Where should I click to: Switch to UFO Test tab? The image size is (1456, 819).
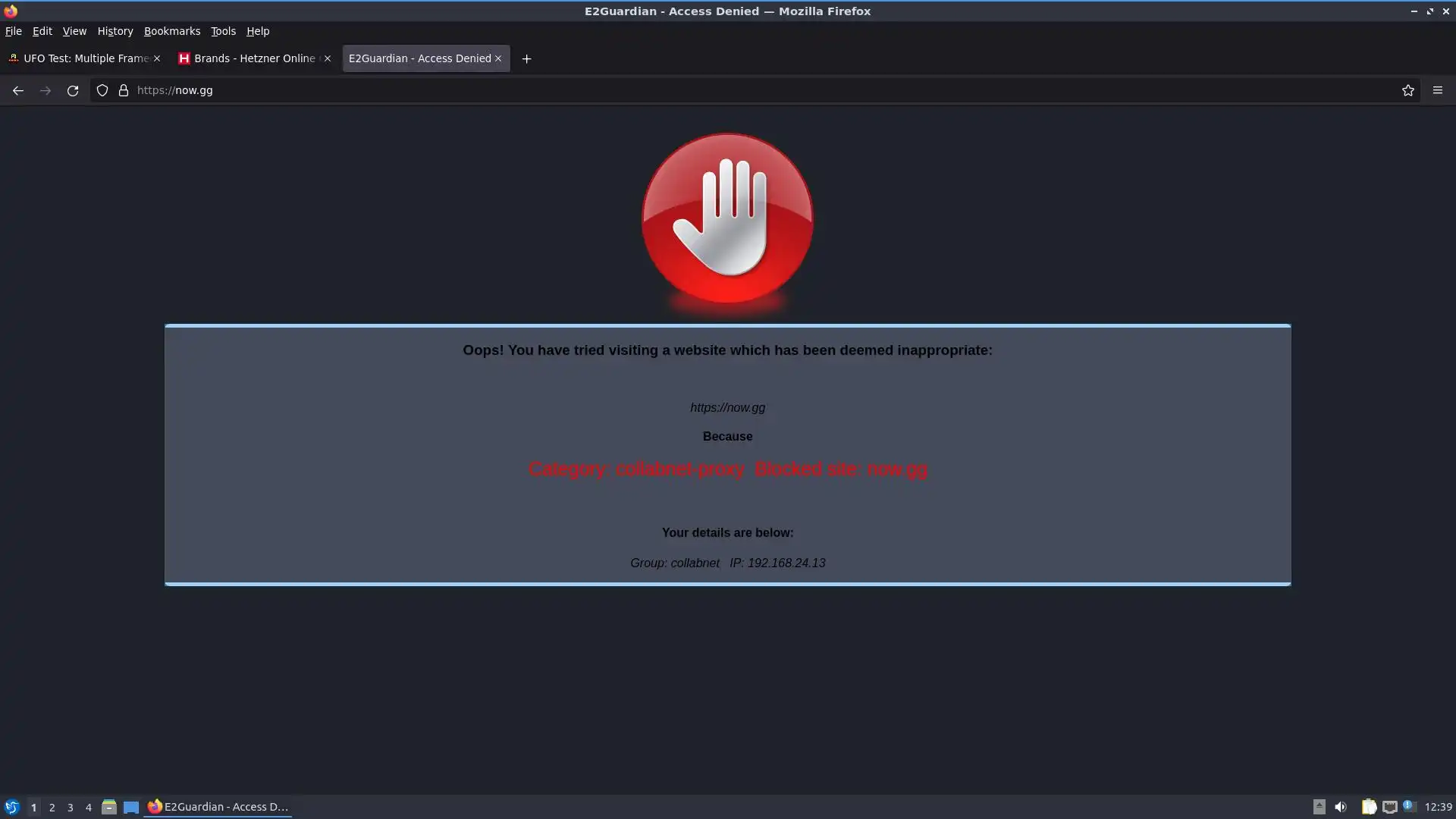[80, 58]
